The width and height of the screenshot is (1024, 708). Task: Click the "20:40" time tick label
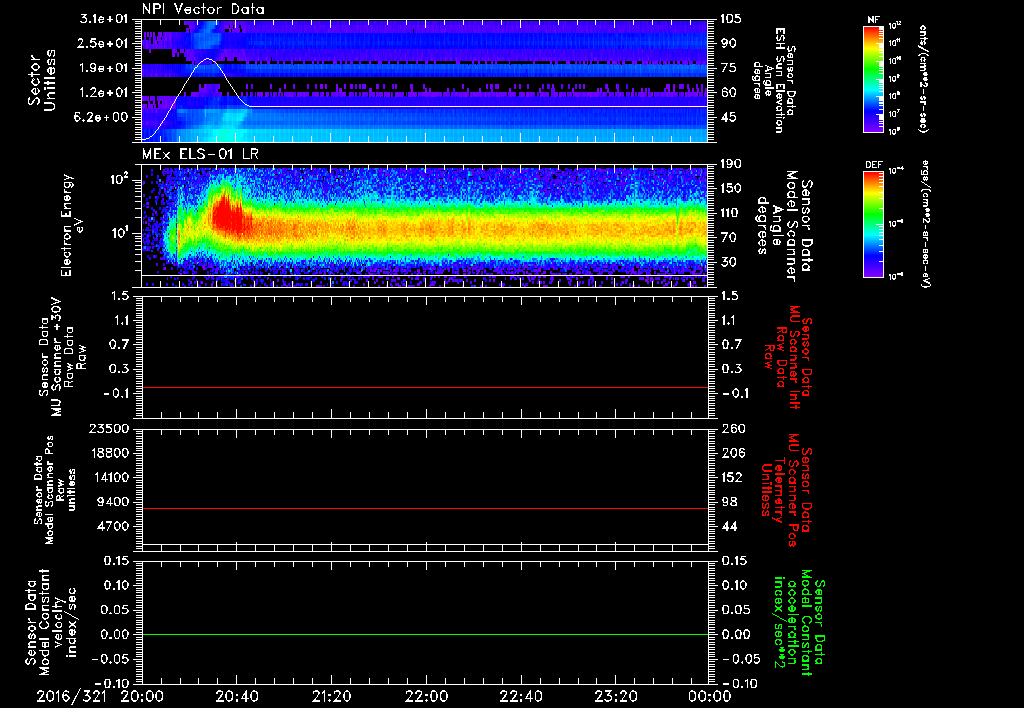coord(237,696)
